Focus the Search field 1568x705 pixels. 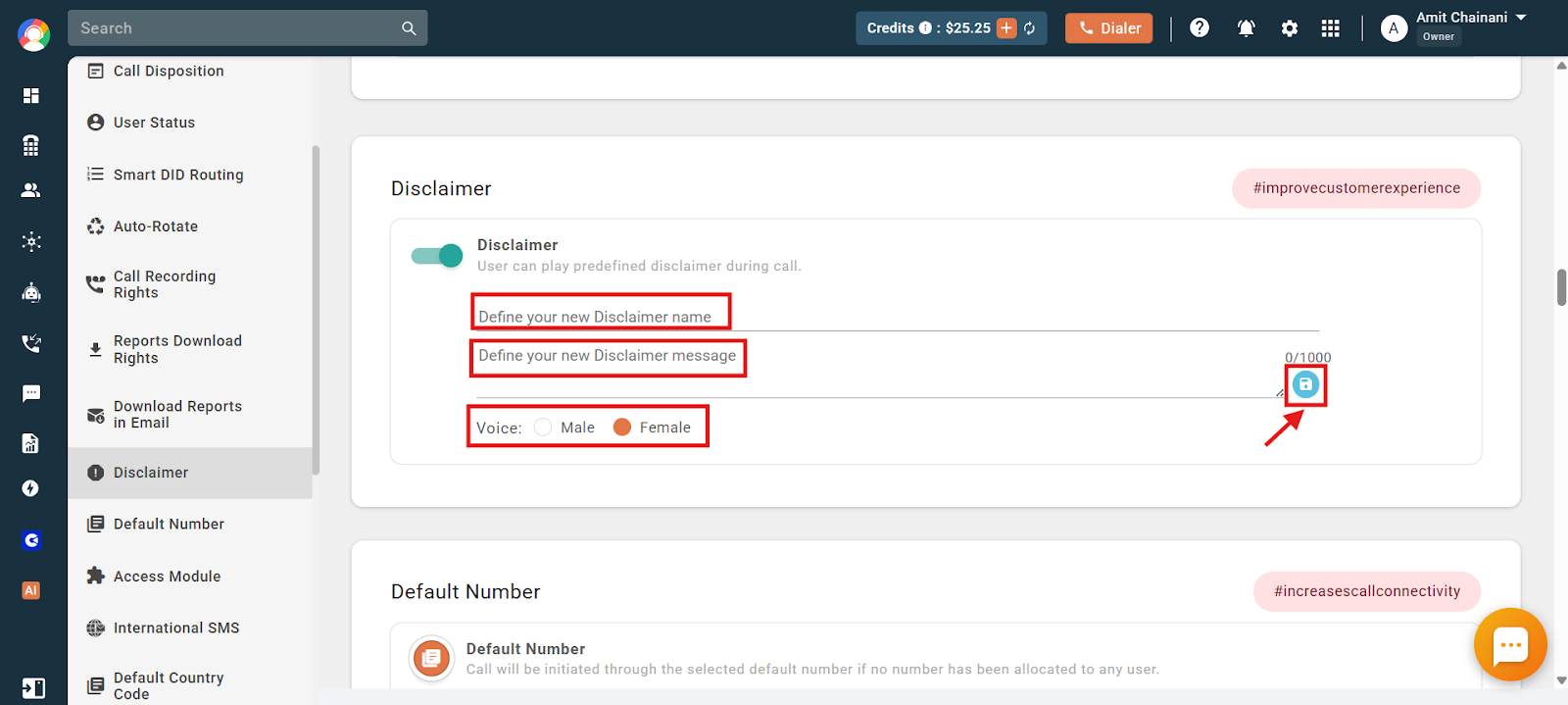point(235,28)
